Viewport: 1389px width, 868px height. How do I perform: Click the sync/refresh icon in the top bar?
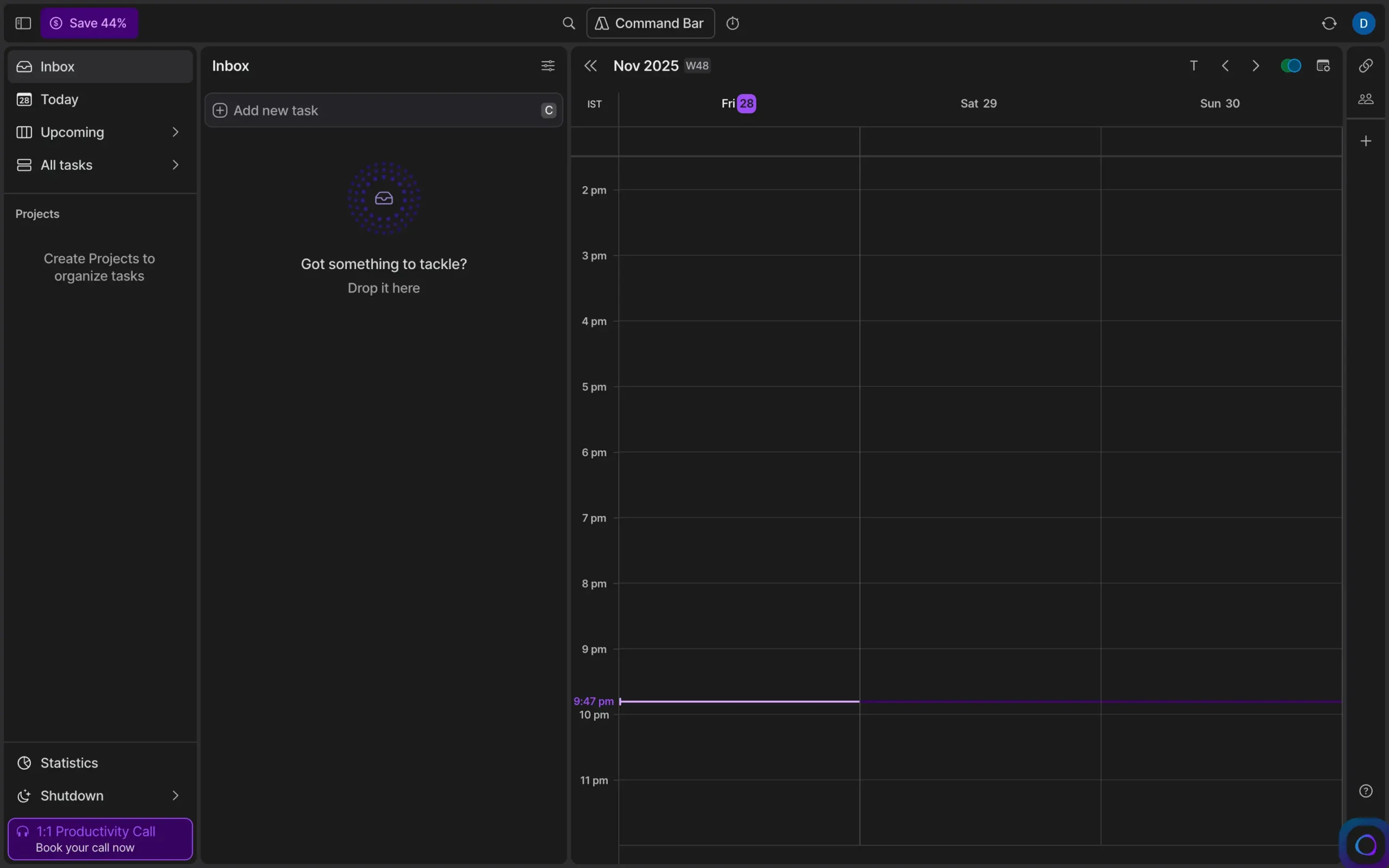(x=1329, y=23)
